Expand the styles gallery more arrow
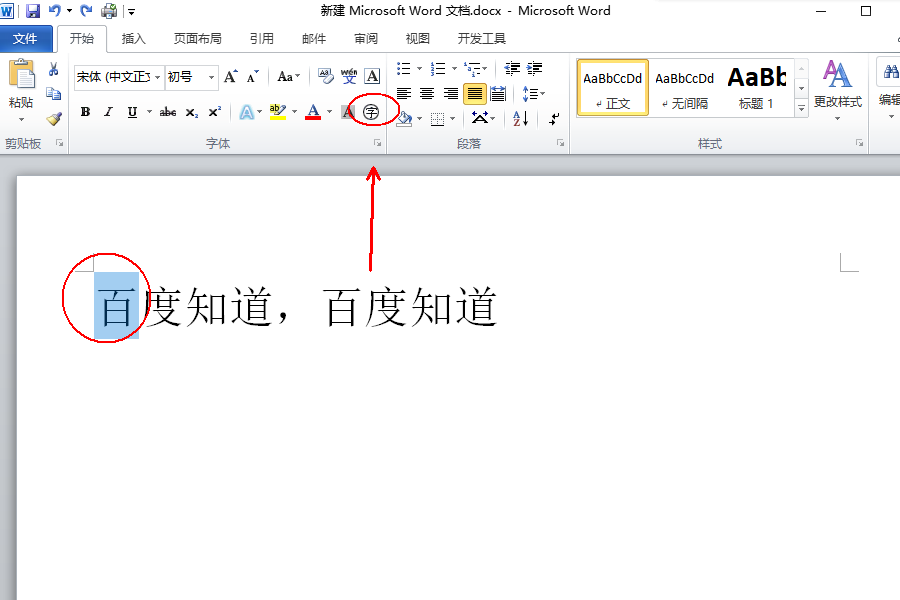Screen dimensions: 900x600 click(x=801, y=108)
